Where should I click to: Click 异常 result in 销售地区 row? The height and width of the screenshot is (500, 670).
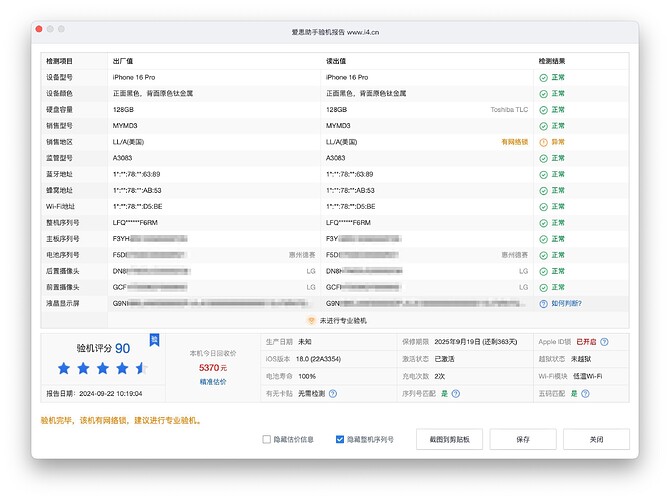(558, 142)
